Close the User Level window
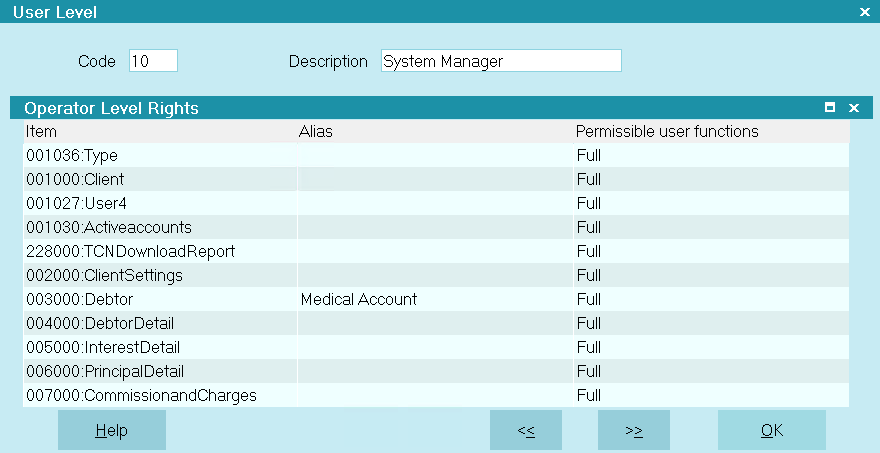The width and height of the screenshot is (880, 453). point(865,11)
